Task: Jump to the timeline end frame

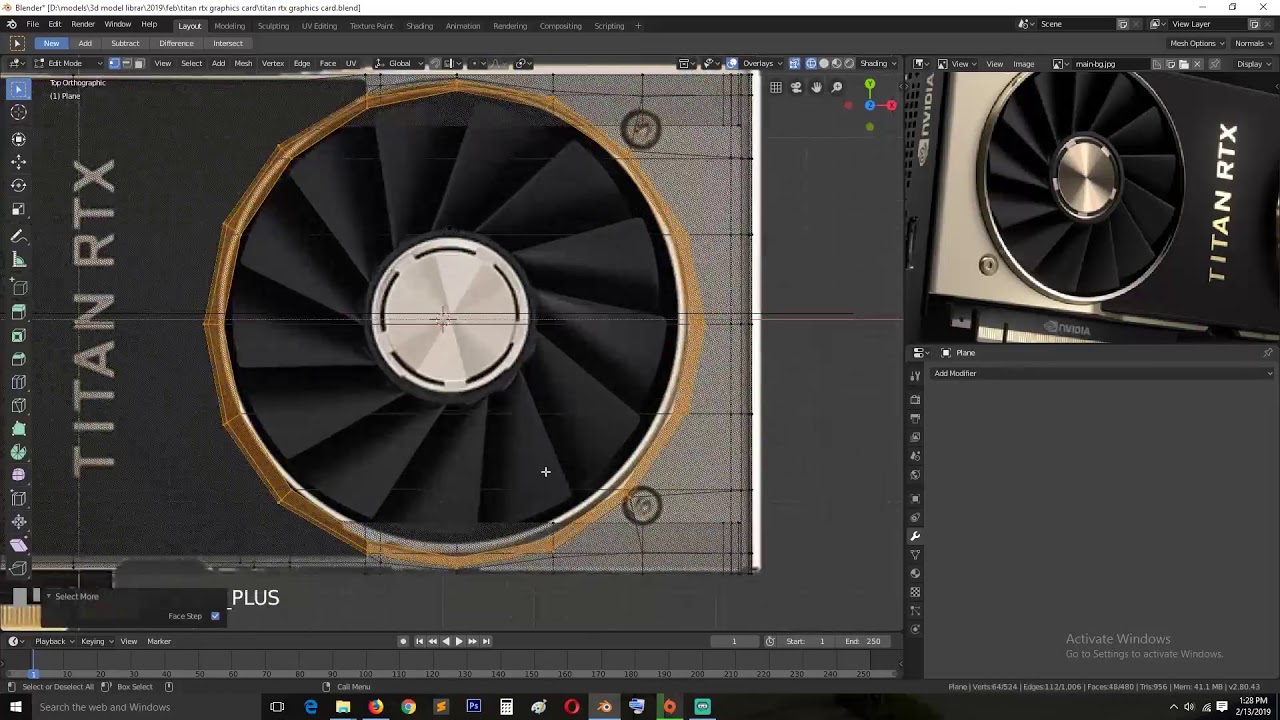Action: click(486, 641)
